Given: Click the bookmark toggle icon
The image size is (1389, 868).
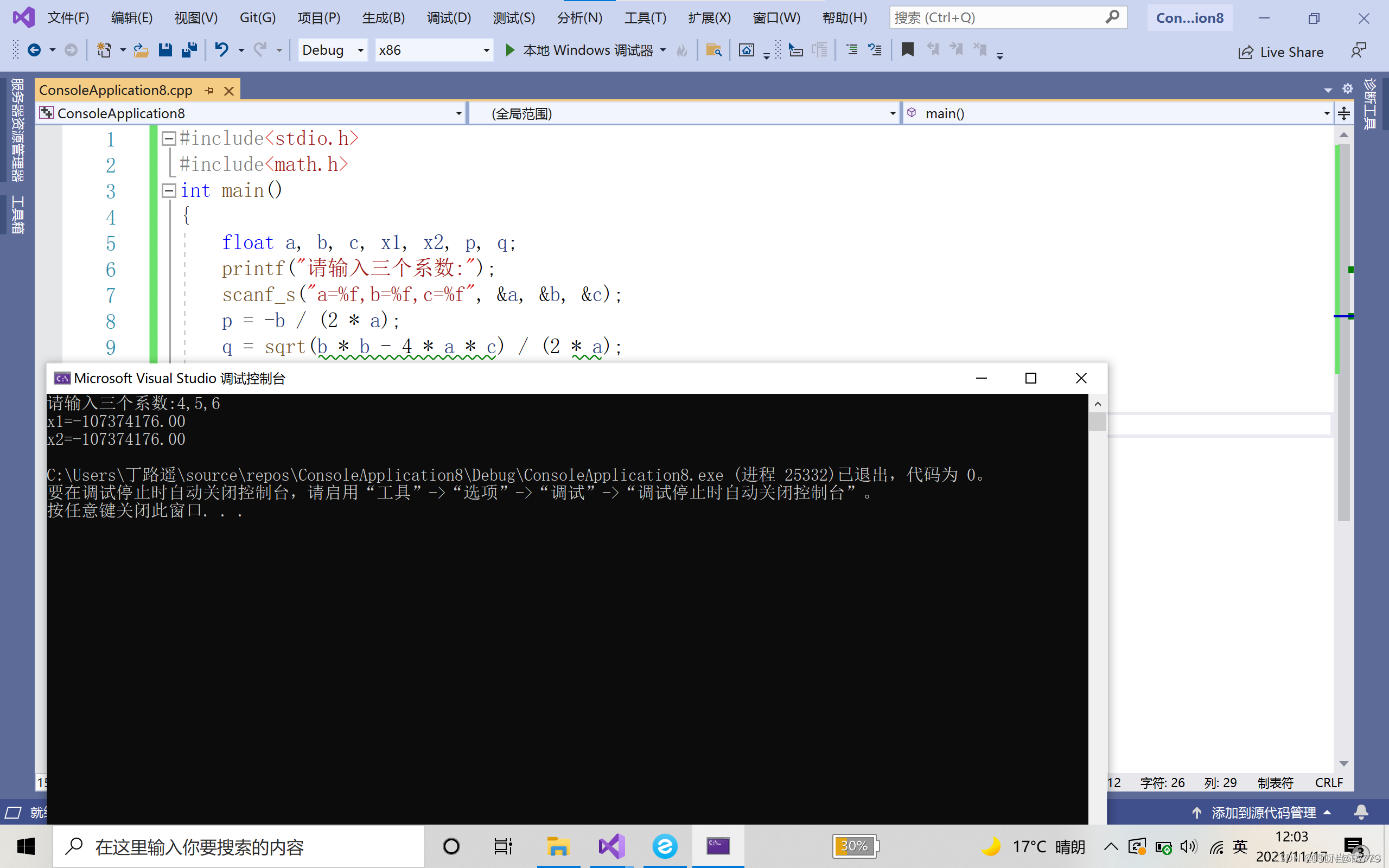Looking at the screenshot, I should coord(907,50).
